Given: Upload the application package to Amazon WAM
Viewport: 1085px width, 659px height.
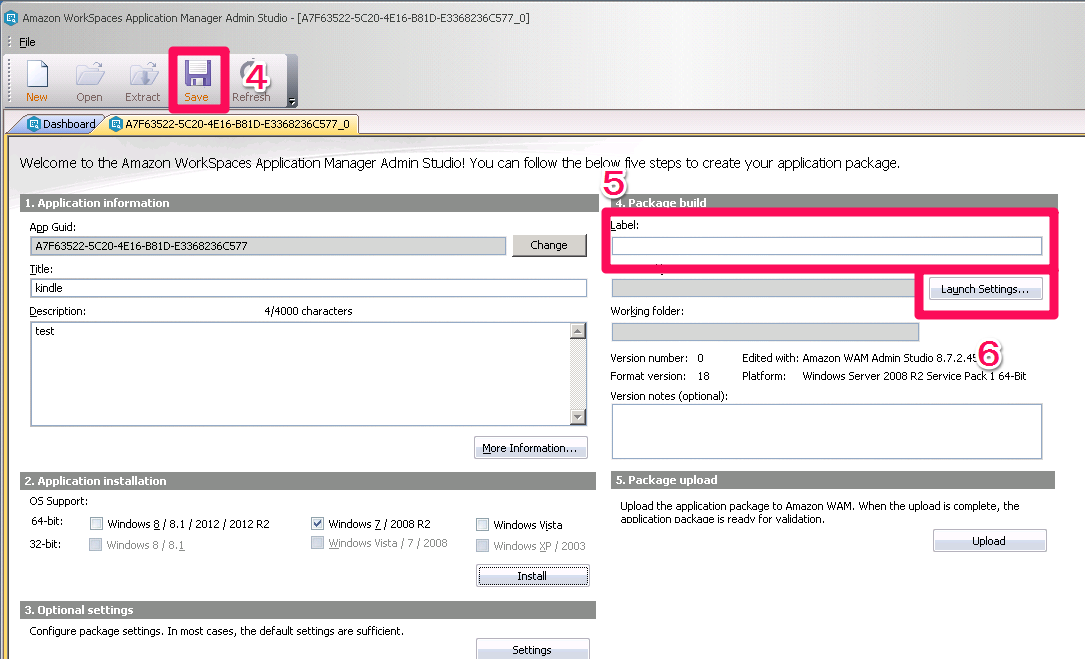Looking at the screenshot, I should click(x=990, y=541).
